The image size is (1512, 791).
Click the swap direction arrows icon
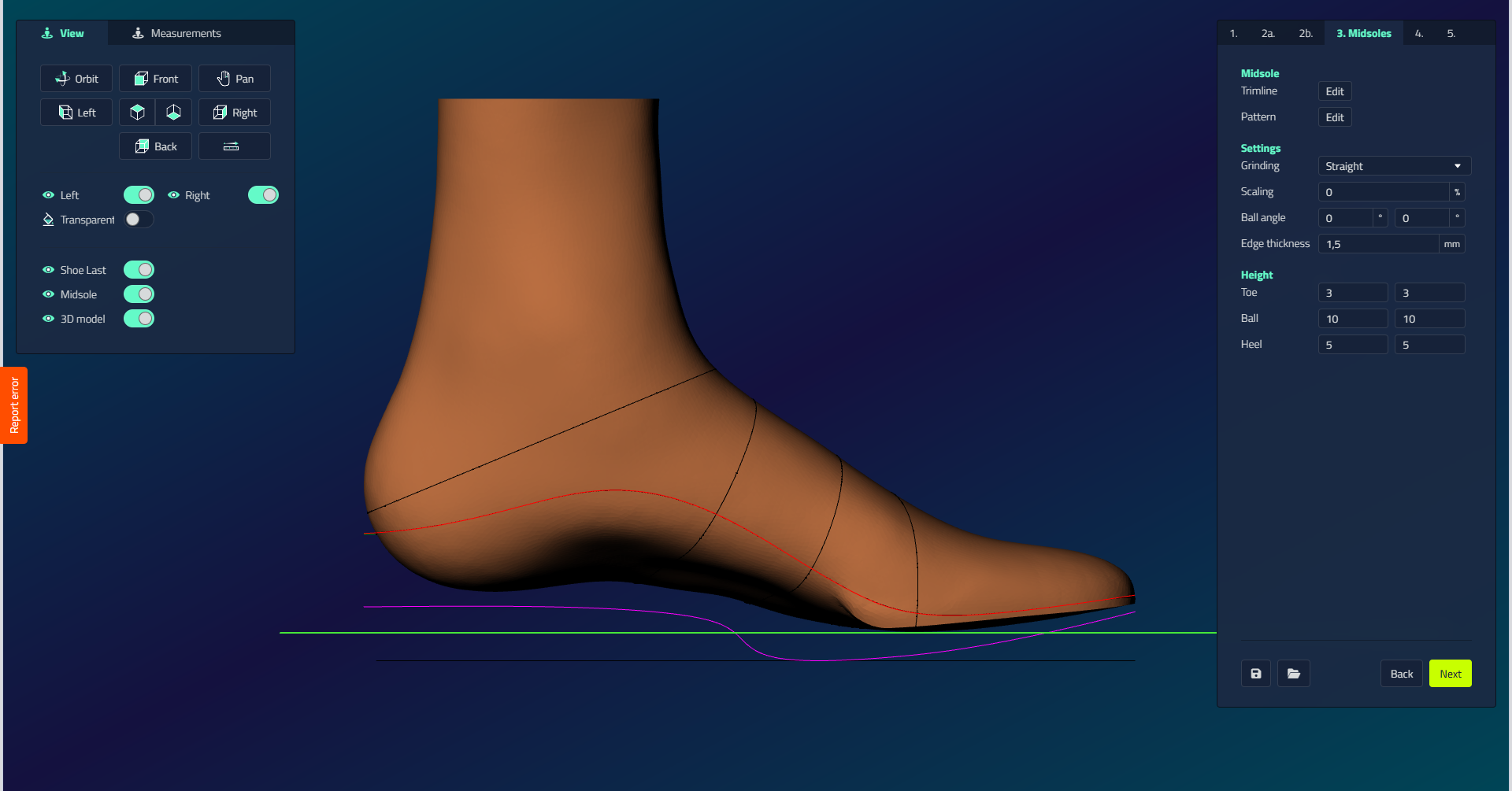(x=235, y=146)
